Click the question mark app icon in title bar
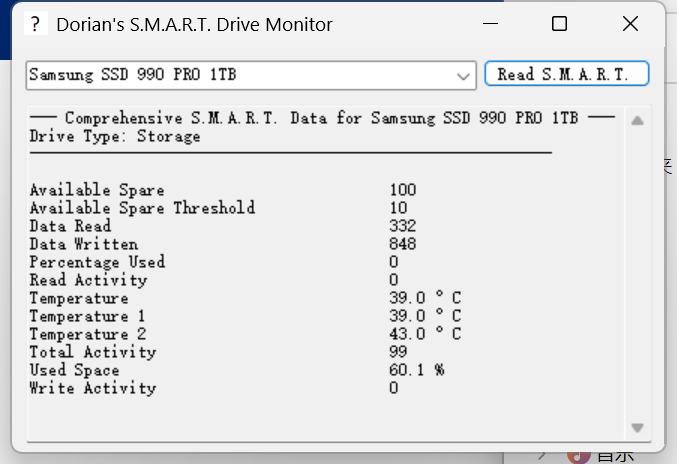This screenshot has width=677, height=464. point(35,24)
